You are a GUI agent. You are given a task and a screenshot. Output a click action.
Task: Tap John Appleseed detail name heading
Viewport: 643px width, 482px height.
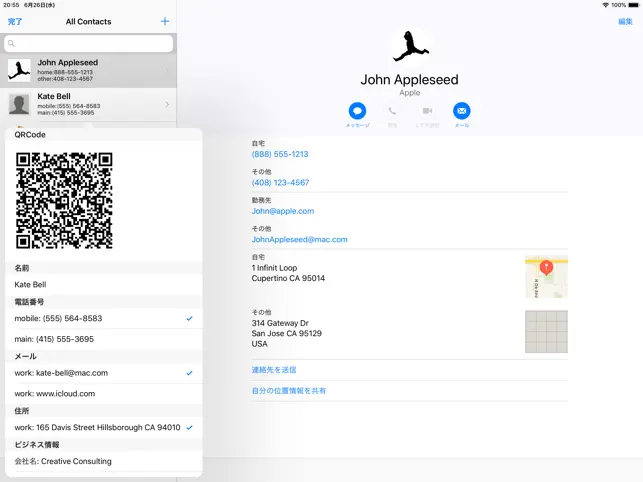click(x=409, y=80)
